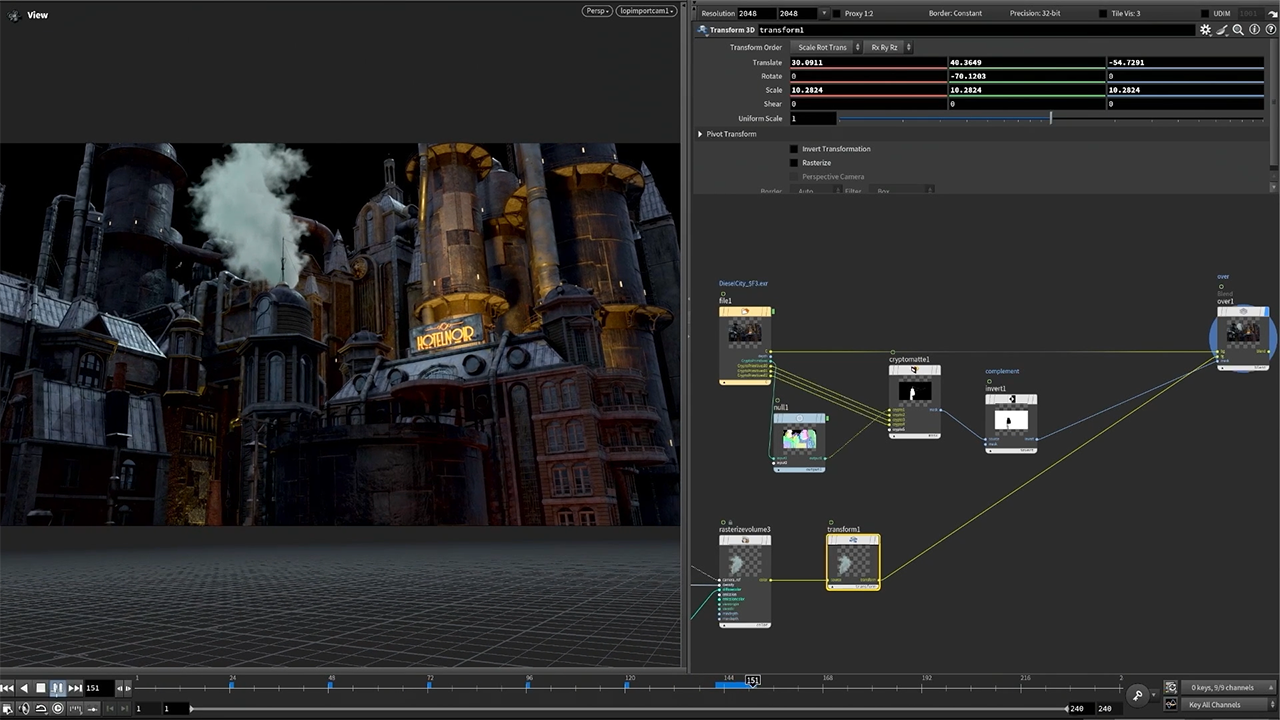Click the Uniform Scale value field
This screenshot has height=720, width=1280.
[813, 118]
